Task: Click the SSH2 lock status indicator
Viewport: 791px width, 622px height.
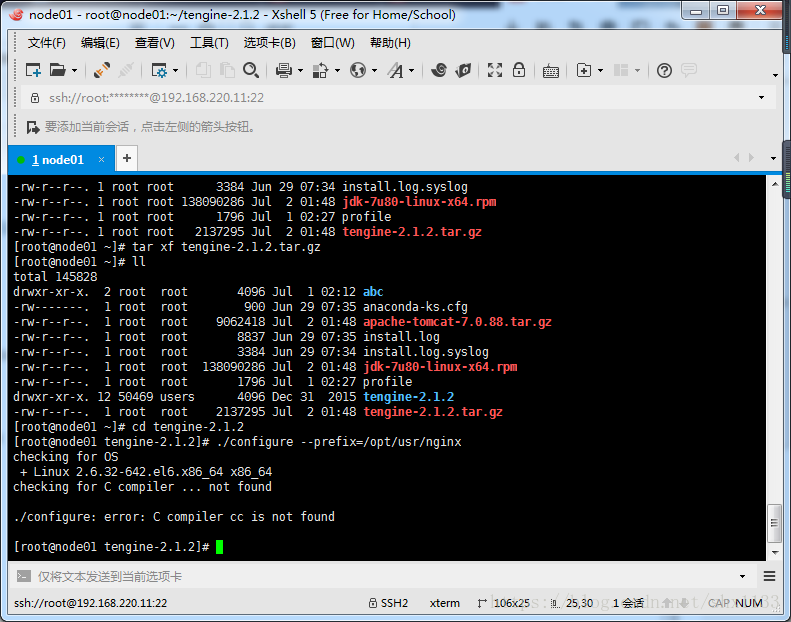Action: coord(388,603)
